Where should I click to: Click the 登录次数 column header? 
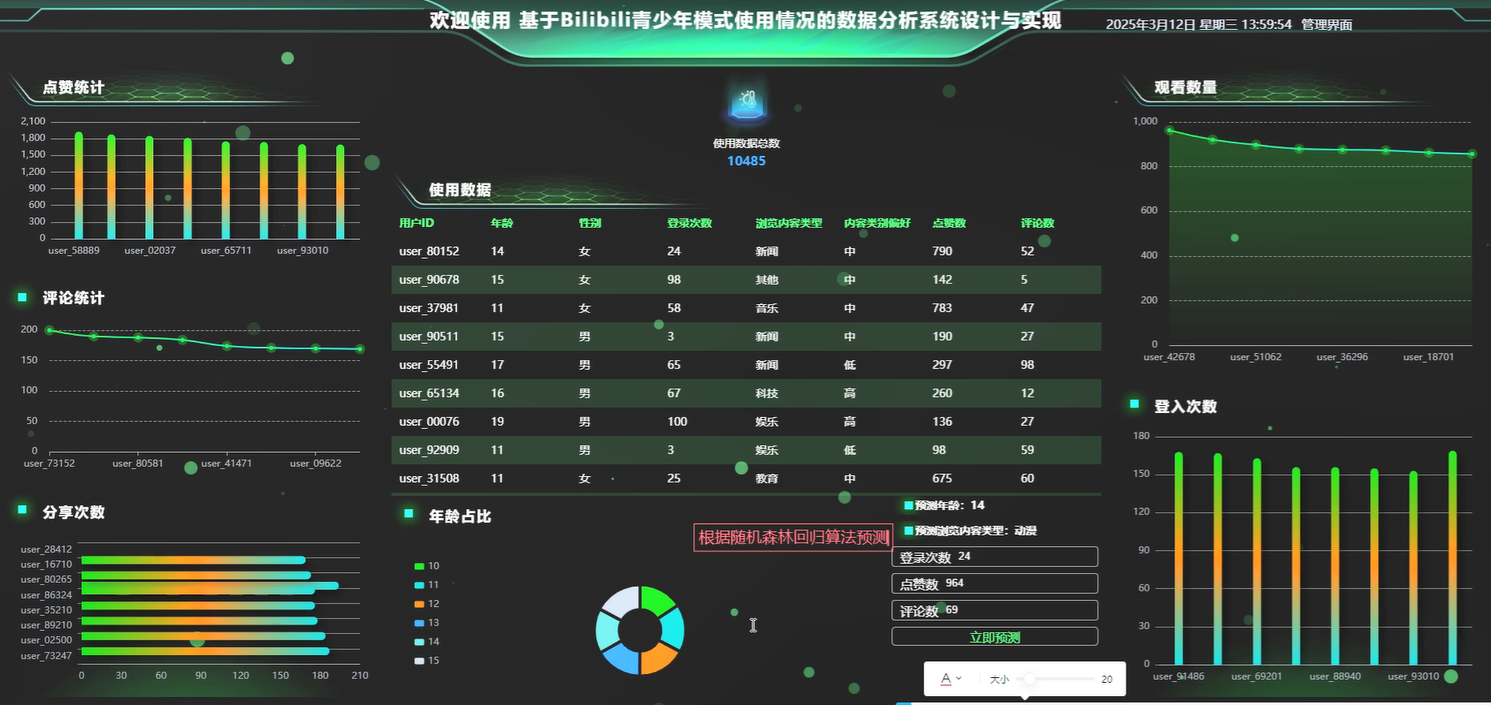pos(689,223)
